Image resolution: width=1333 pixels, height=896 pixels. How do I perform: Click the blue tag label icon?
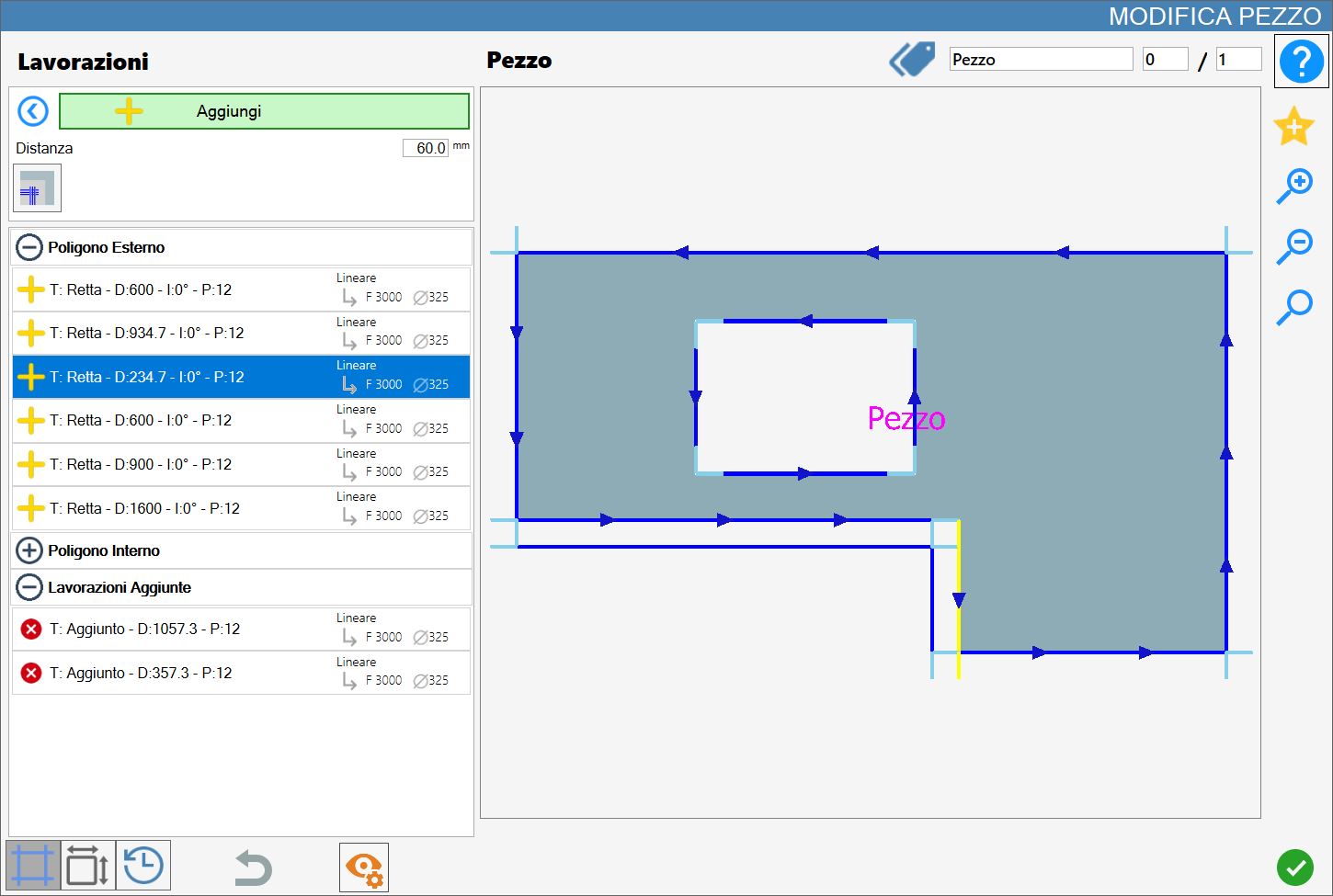click(912, 60)
